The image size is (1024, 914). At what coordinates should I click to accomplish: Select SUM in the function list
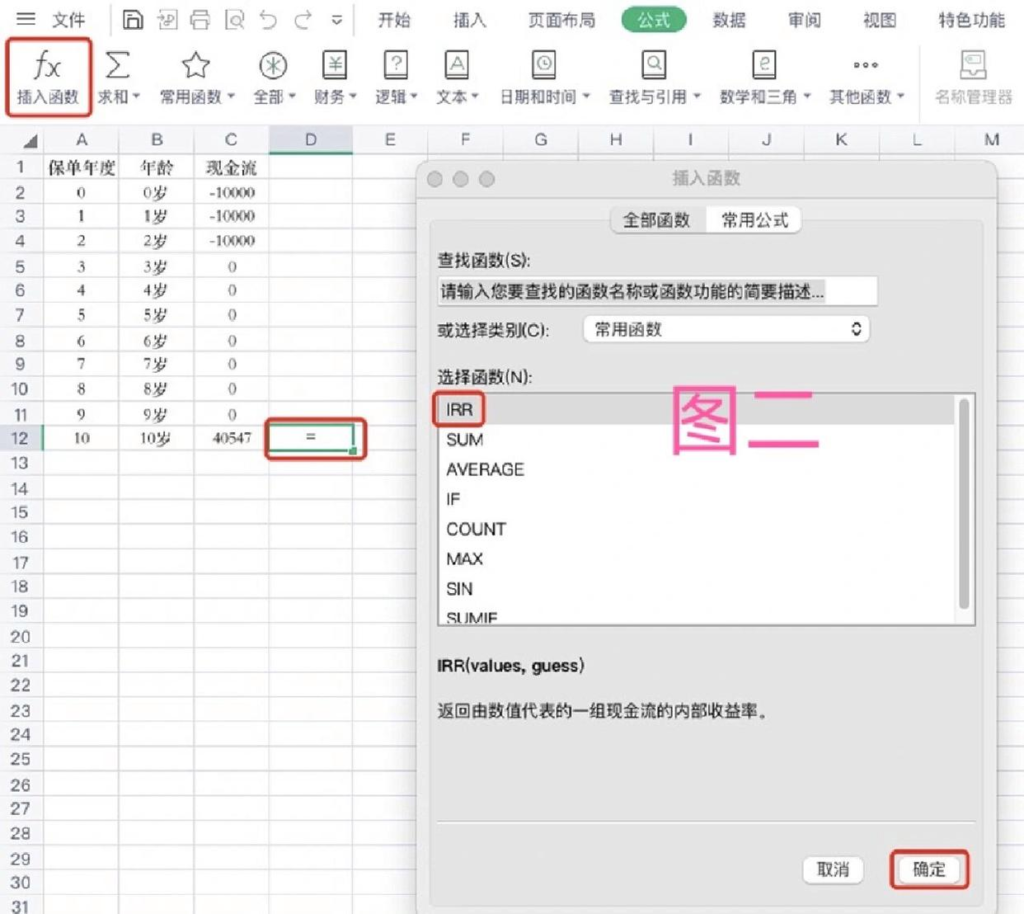pyautogui.click(x=696, y=439)
